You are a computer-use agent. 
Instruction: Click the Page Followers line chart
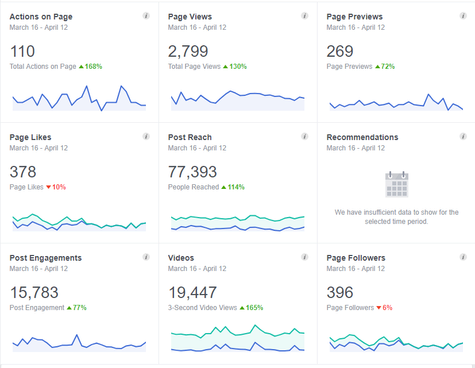396,343
